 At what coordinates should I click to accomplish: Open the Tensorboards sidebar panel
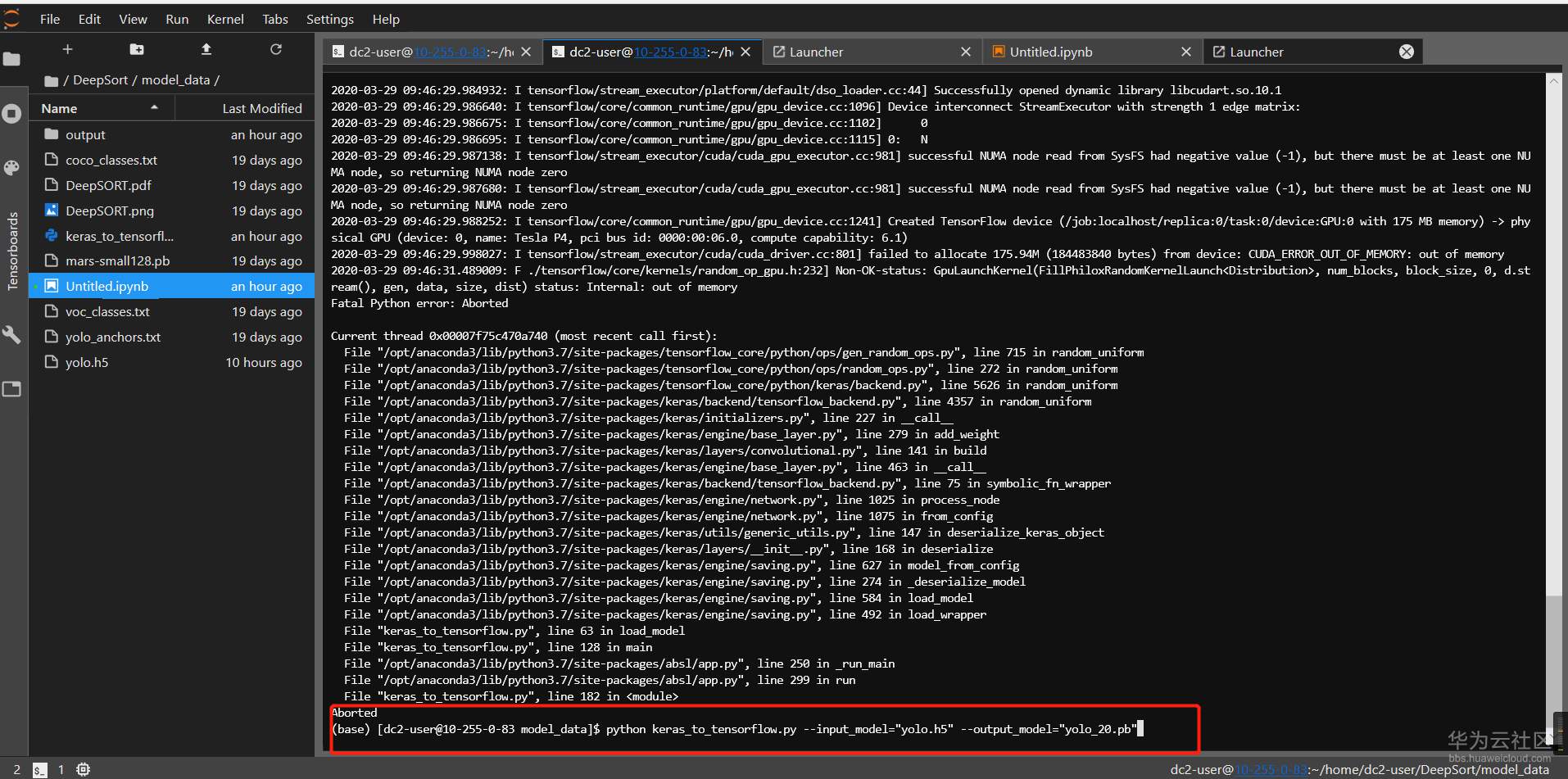12,251
